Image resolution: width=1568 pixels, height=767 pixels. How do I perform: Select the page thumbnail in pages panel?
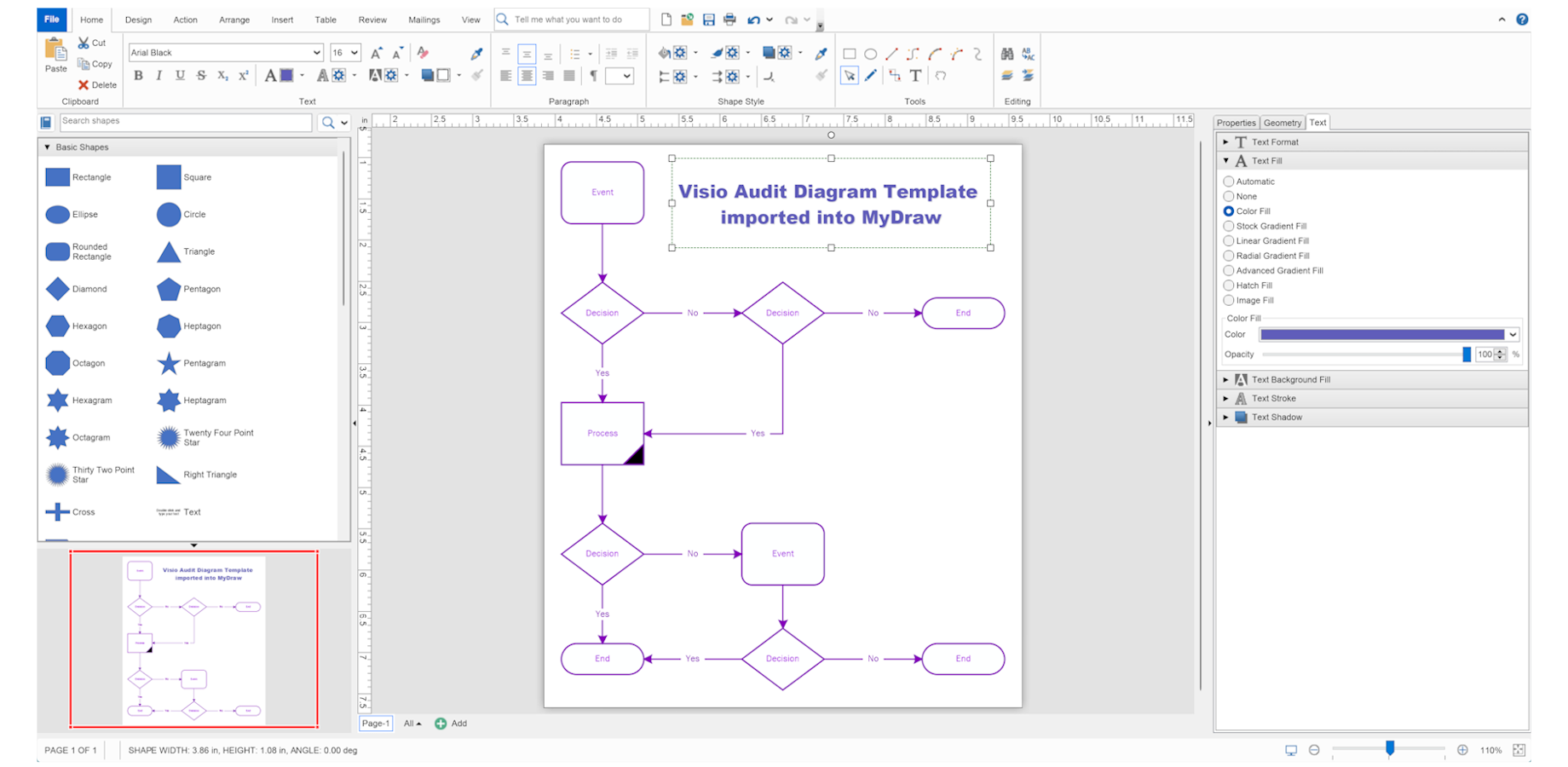pyautogui.click(x=193, y=639)
